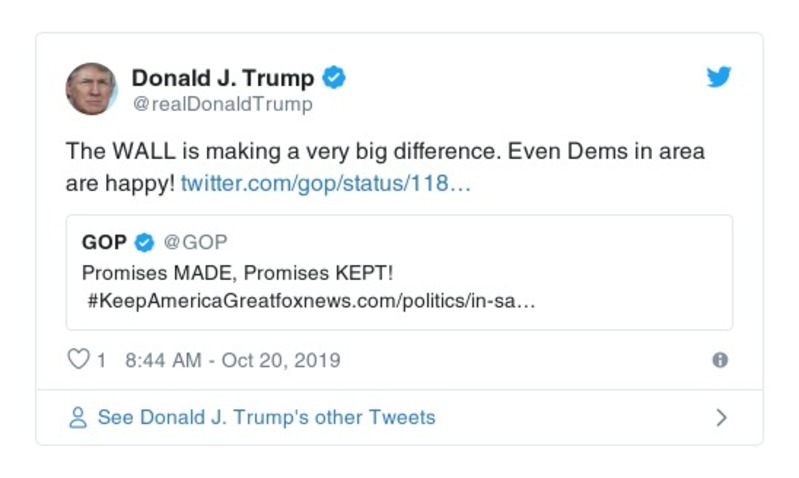Follow the twitter.com/gop/status link
This screenshot has height=478, width=799.
point(324,184)
